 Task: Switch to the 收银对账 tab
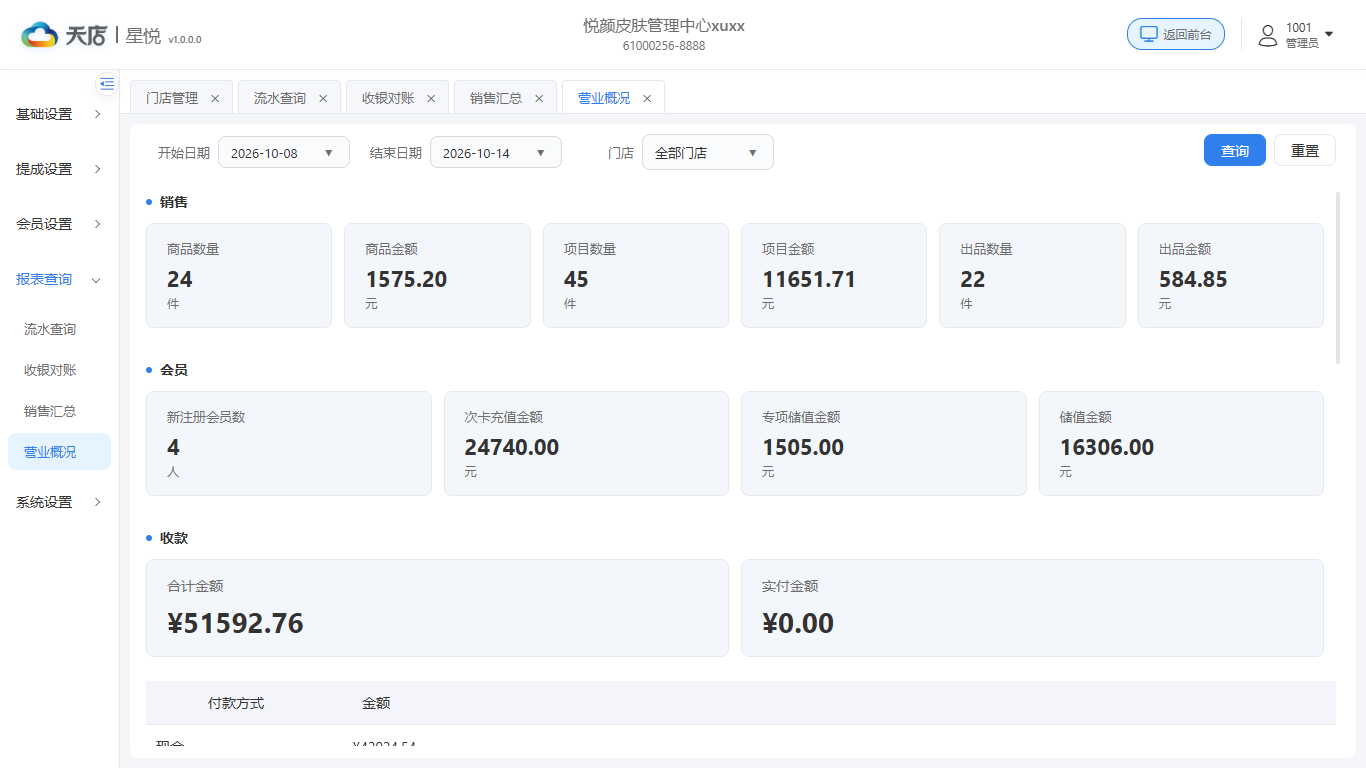pyautogui.click(x=388, y=98)
